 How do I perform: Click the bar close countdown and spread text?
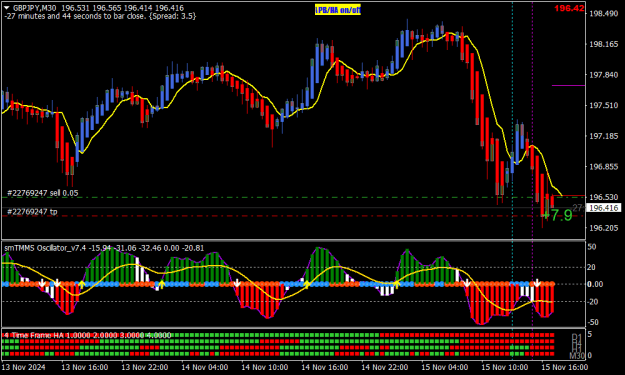click(100, 16)
